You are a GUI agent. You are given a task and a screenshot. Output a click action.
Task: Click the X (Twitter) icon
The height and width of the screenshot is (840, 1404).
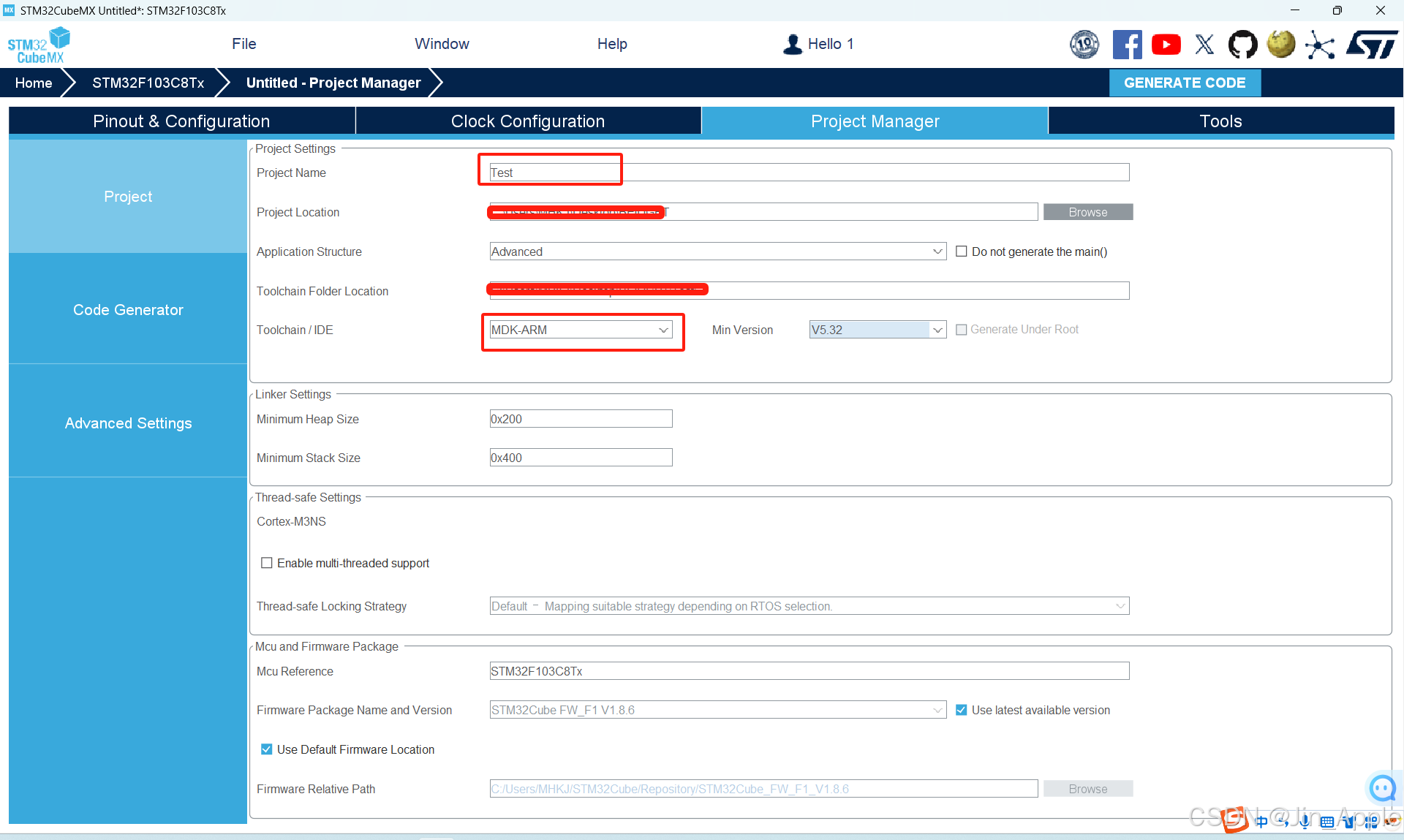1204,45
